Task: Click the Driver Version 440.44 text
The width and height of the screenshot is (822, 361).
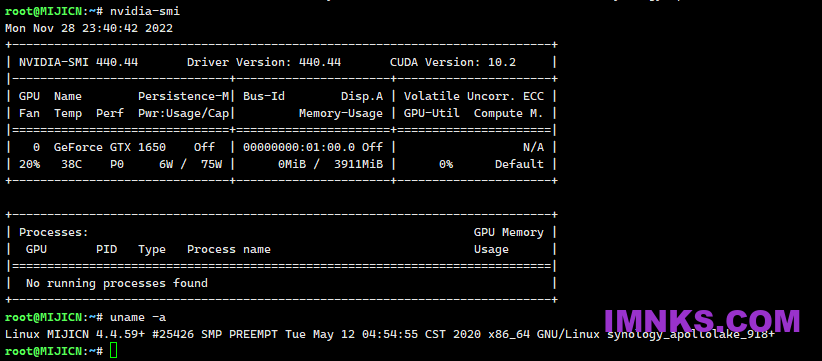Action: click(x=264, y=62)
